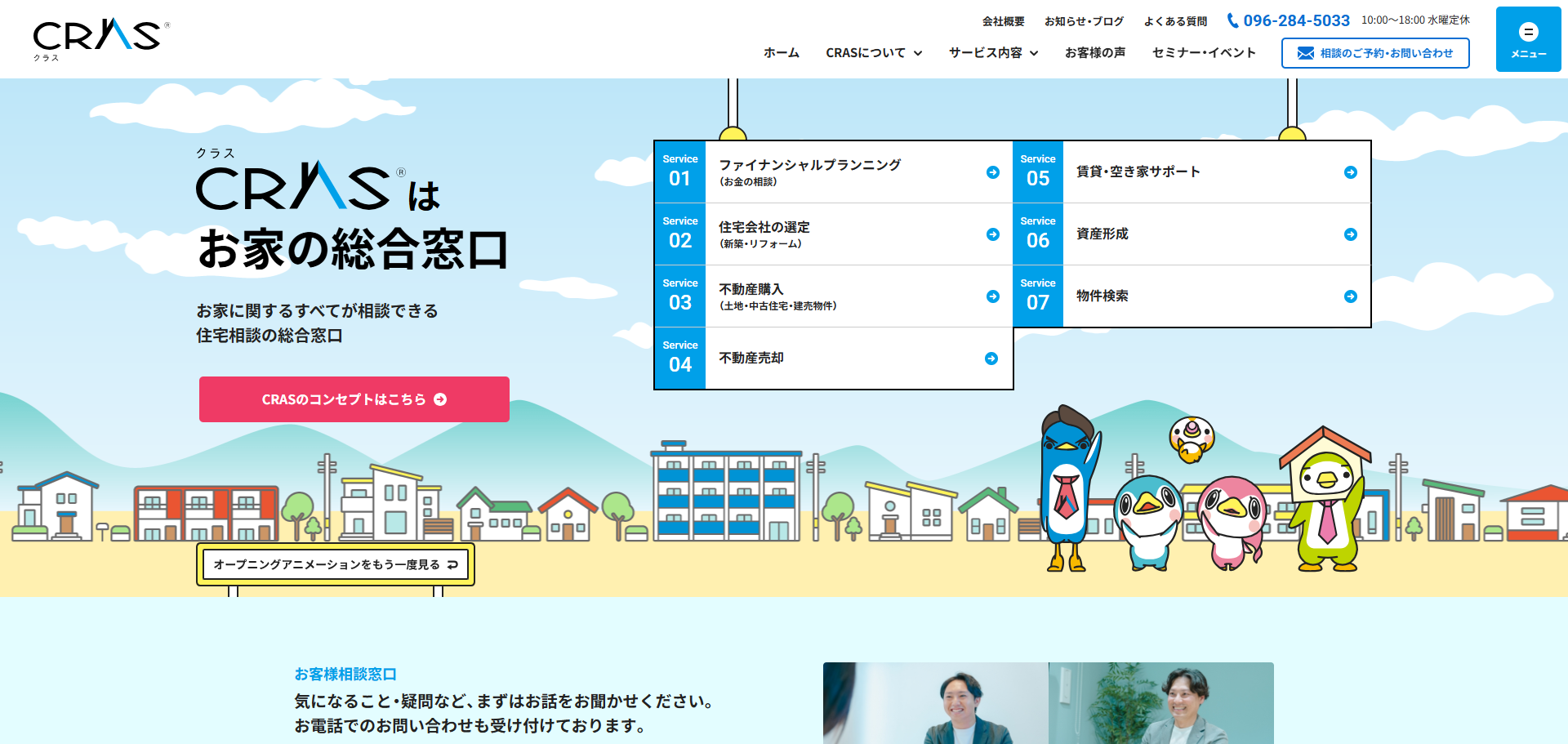Open the 会社概要 link in the header
Screen dimensions: 1568x744
tap(1003, 21)
